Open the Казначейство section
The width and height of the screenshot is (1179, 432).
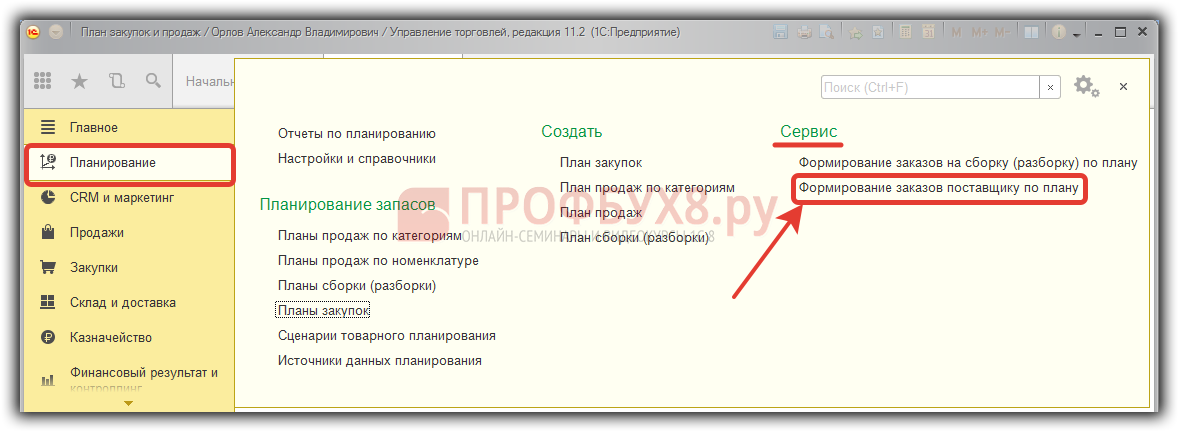coord(110,338)
